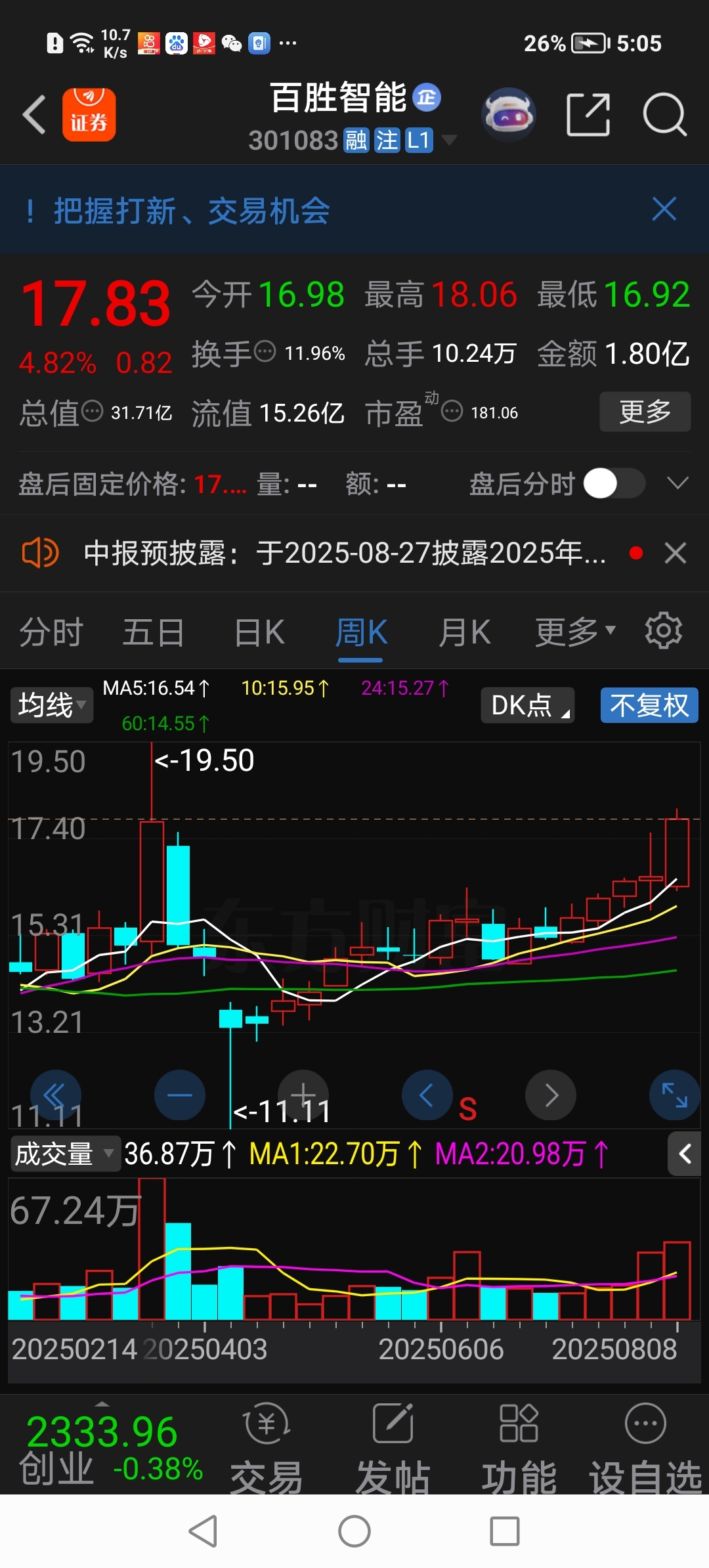Open the robot AI assistant avatar

tap(509, 115)
